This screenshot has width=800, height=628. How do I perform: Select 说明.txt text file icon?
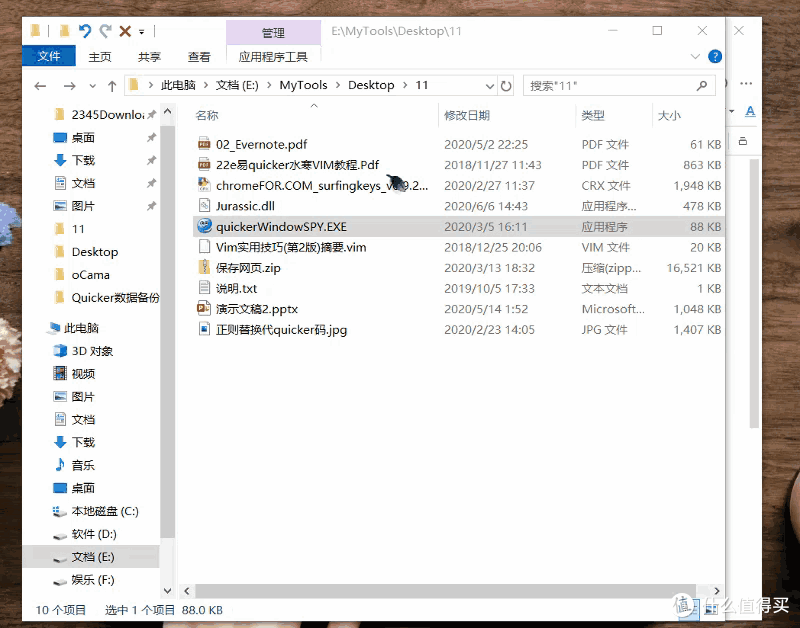click(x=204, y=288)
